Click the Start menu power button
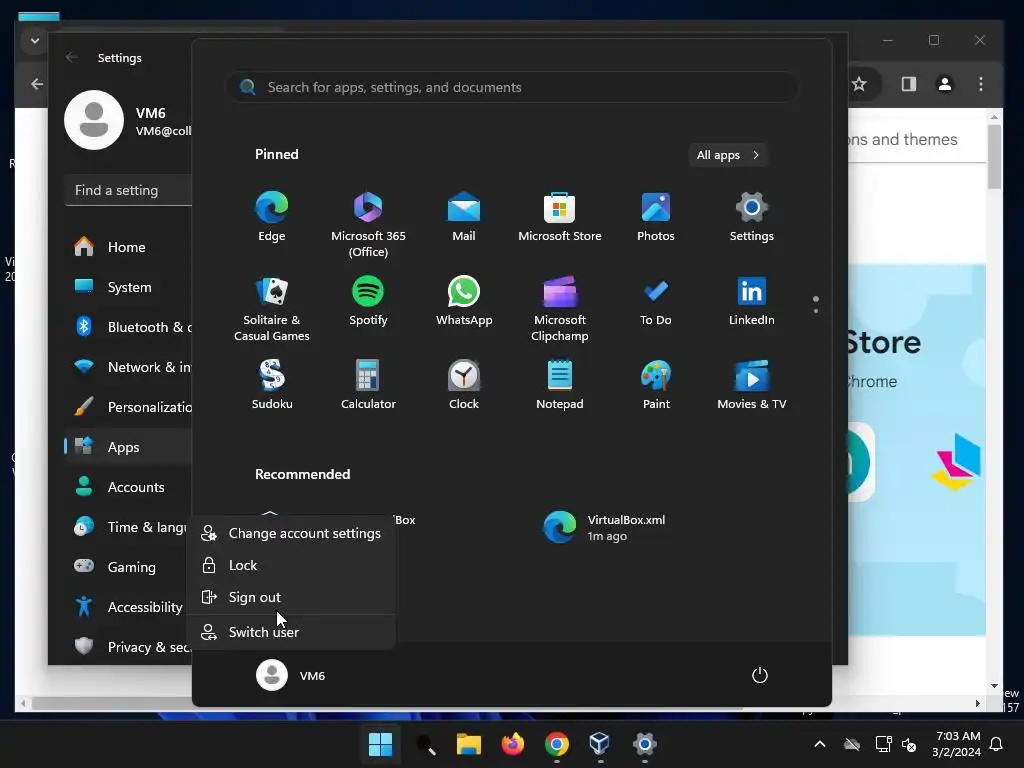Screen dimensions: 1024x768 point(760,675)
